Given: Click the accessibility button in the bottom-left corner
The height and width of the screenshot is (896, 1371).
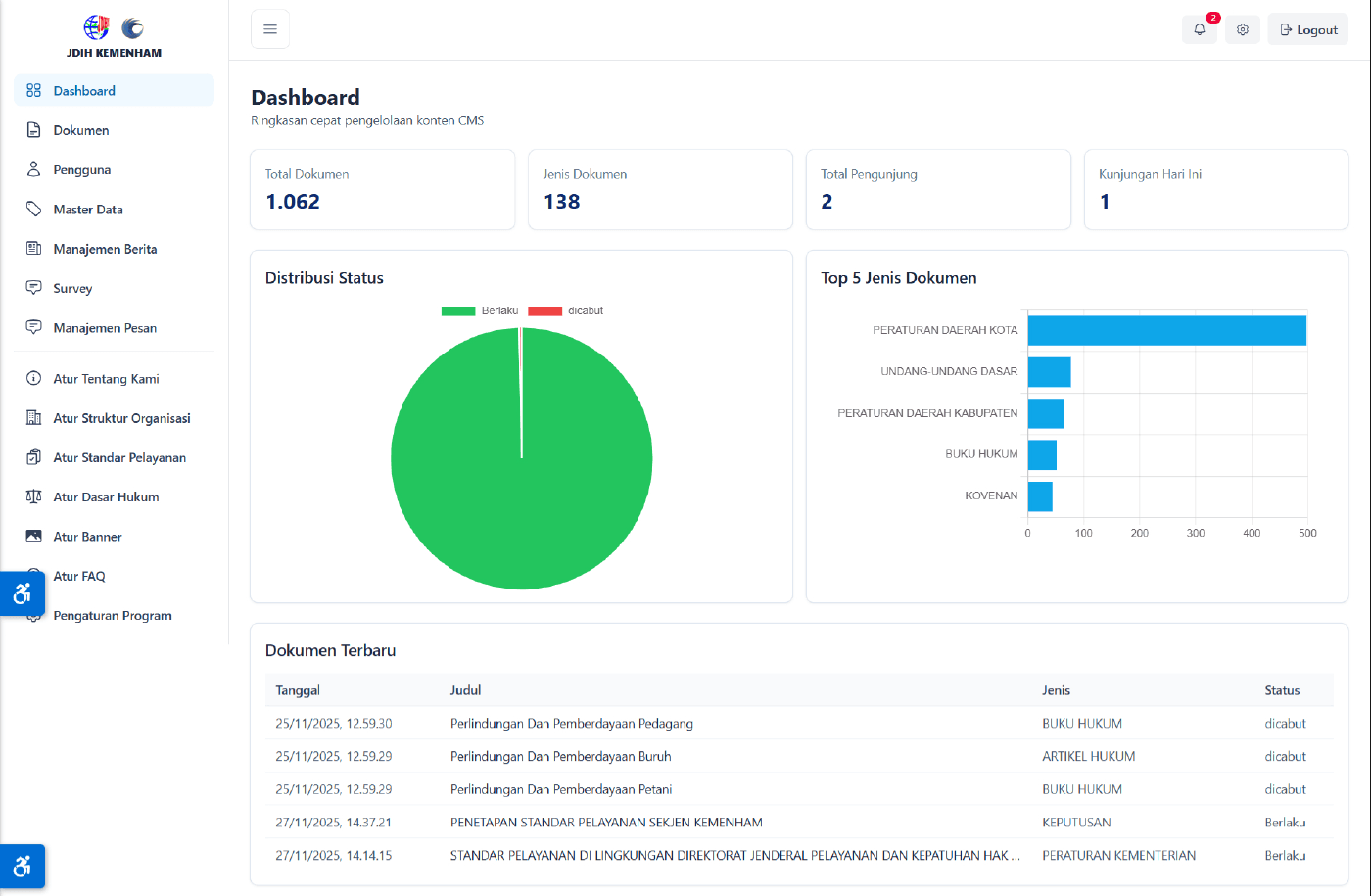Looking at the screenshot, I should pos(22,867).
